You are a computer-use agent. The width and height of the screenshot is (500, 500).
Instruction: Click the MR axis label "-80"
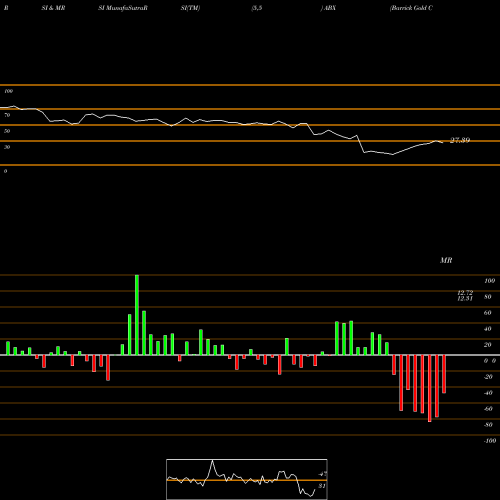(x=488, y=425)
